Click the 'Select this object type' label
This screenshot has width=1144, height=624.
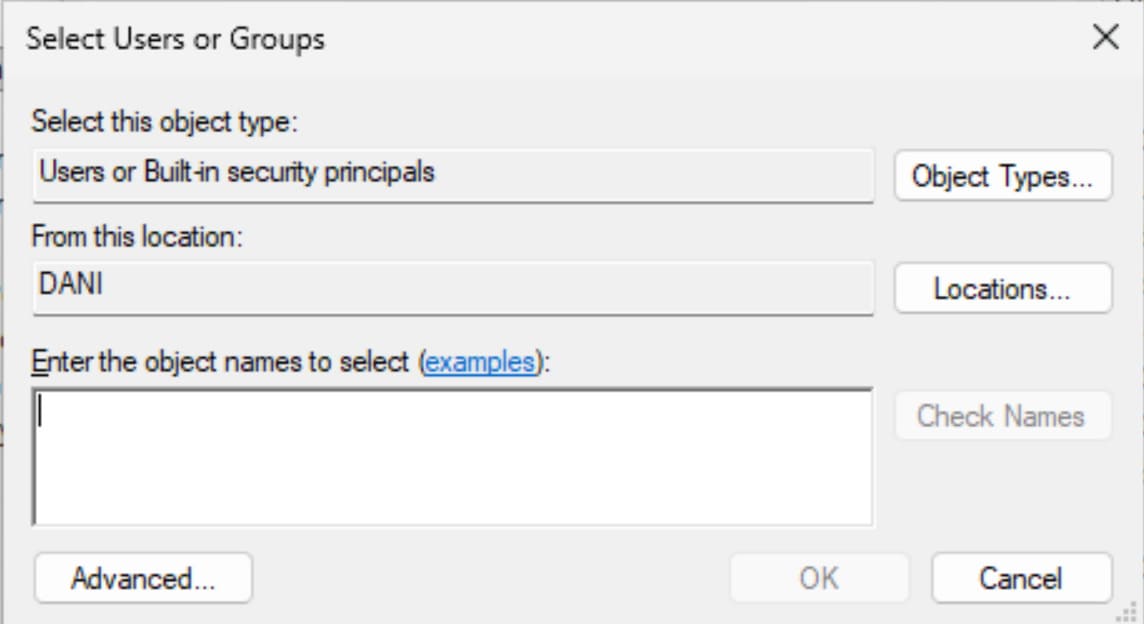165,122
